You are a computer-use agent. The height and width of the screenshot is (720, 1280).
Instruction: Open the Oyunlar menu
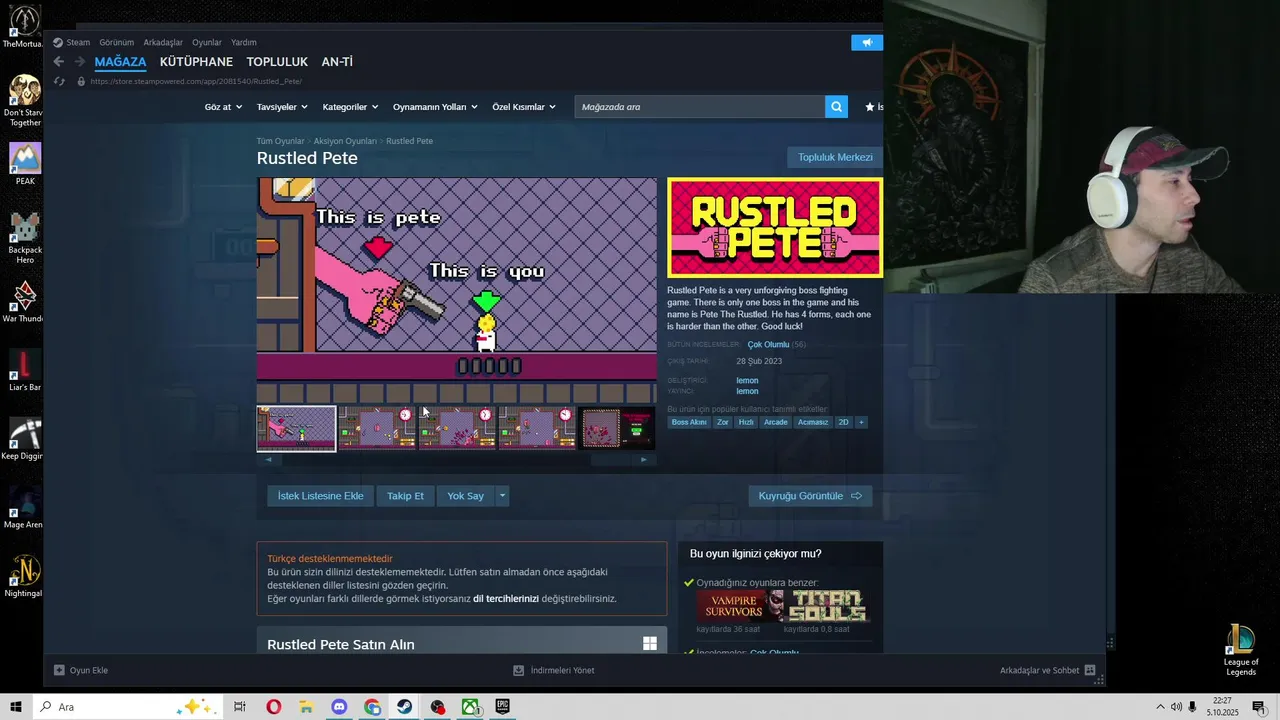[207, 42]
